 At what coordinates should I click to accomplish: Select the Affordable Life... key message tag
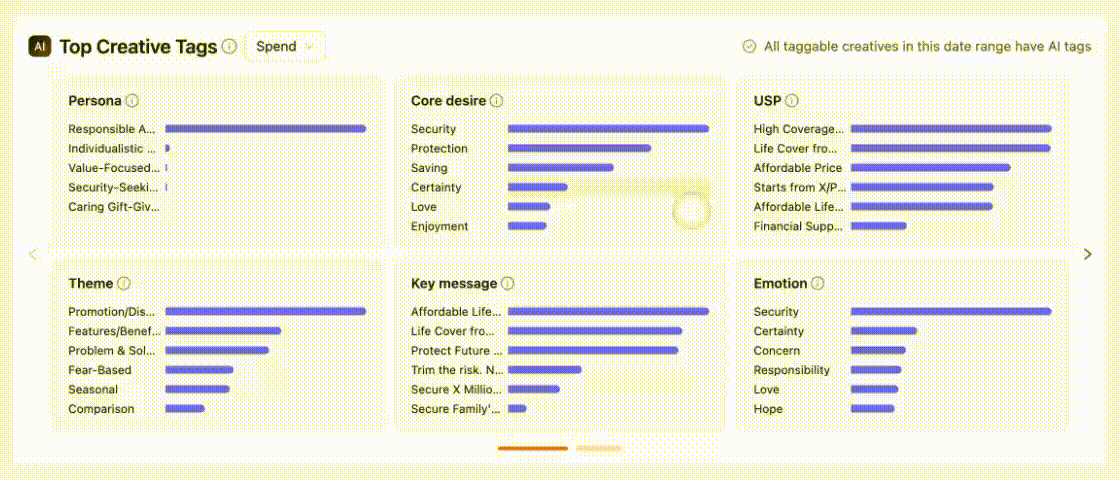[x=456, y=312]
